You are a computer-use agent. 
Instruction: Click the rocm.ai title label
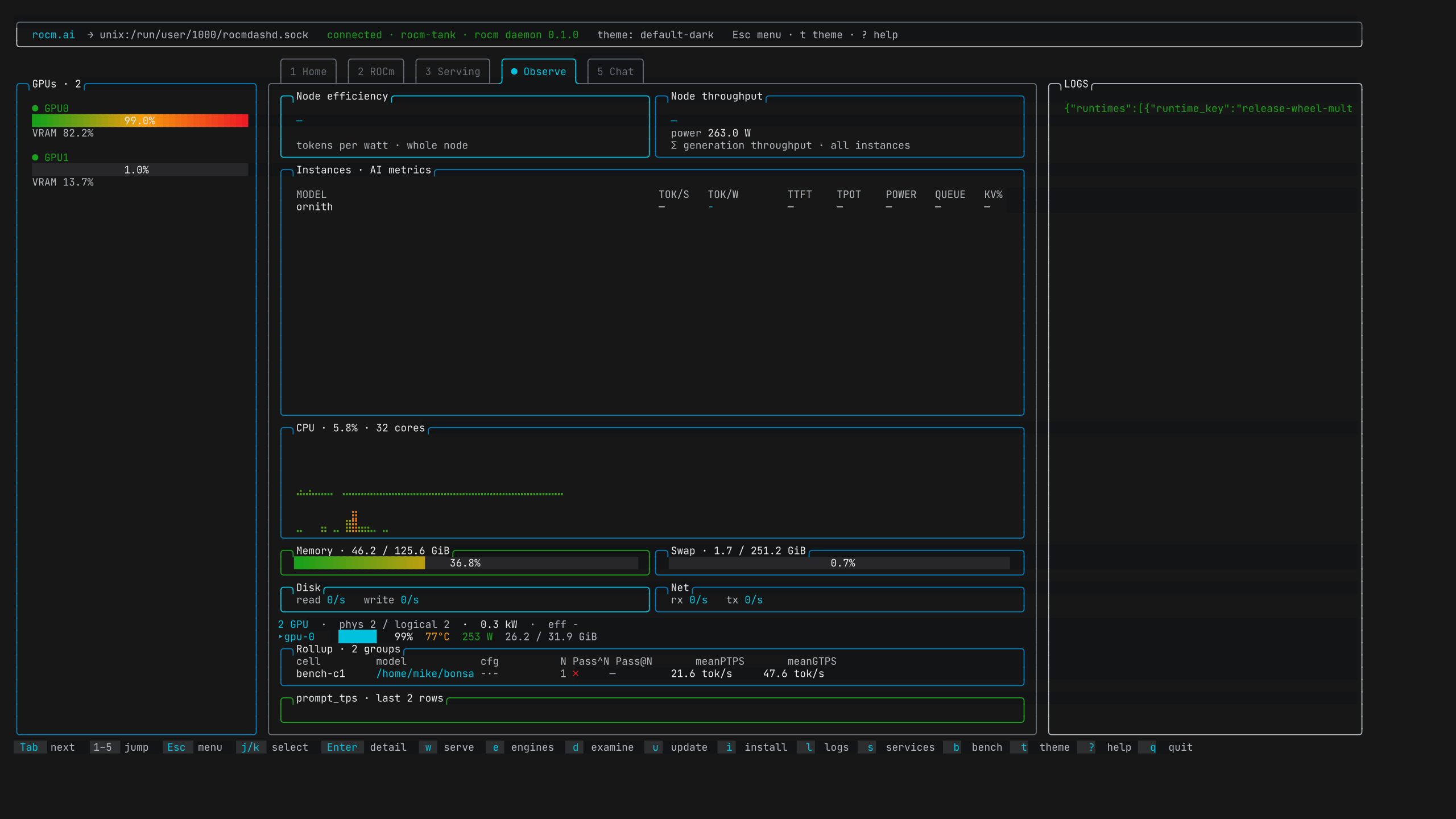coord(53,35)
